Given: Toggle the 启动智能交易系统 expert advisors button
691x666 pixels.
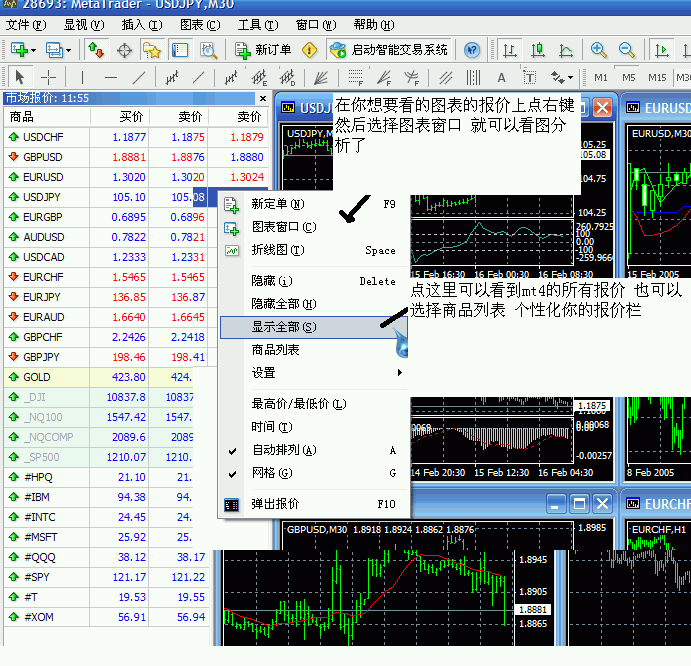Looking at the screenshot, I should click(389, 49).
